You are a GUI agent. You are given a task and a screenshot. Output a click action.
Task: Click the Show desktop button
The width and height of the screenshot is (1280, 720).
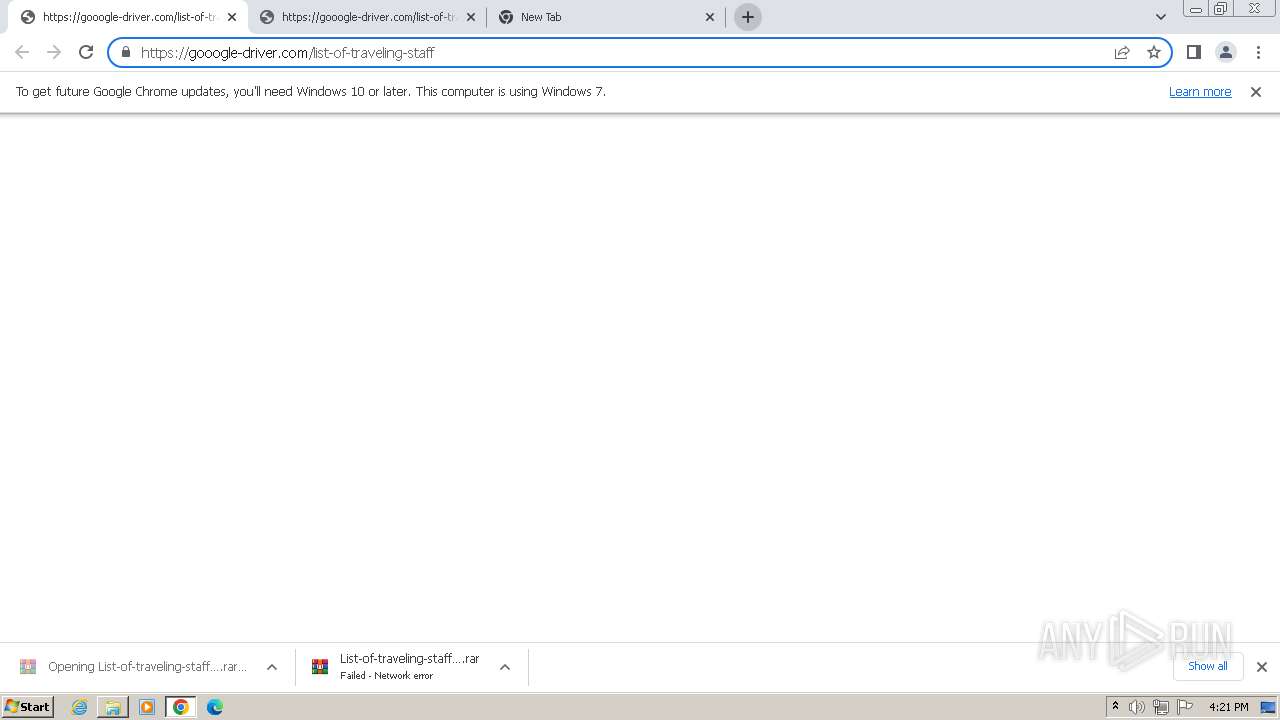(x=1269, y=707)
